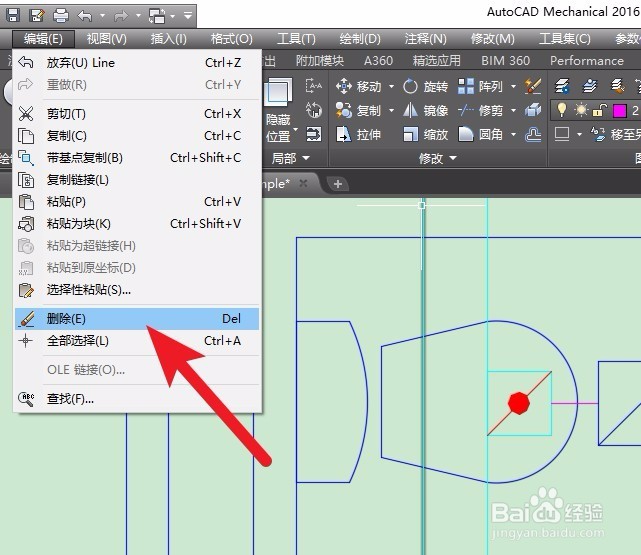Screen dimensions: 641x555
Task: Click the magenta layer color swatch
Action: [619, 111]
